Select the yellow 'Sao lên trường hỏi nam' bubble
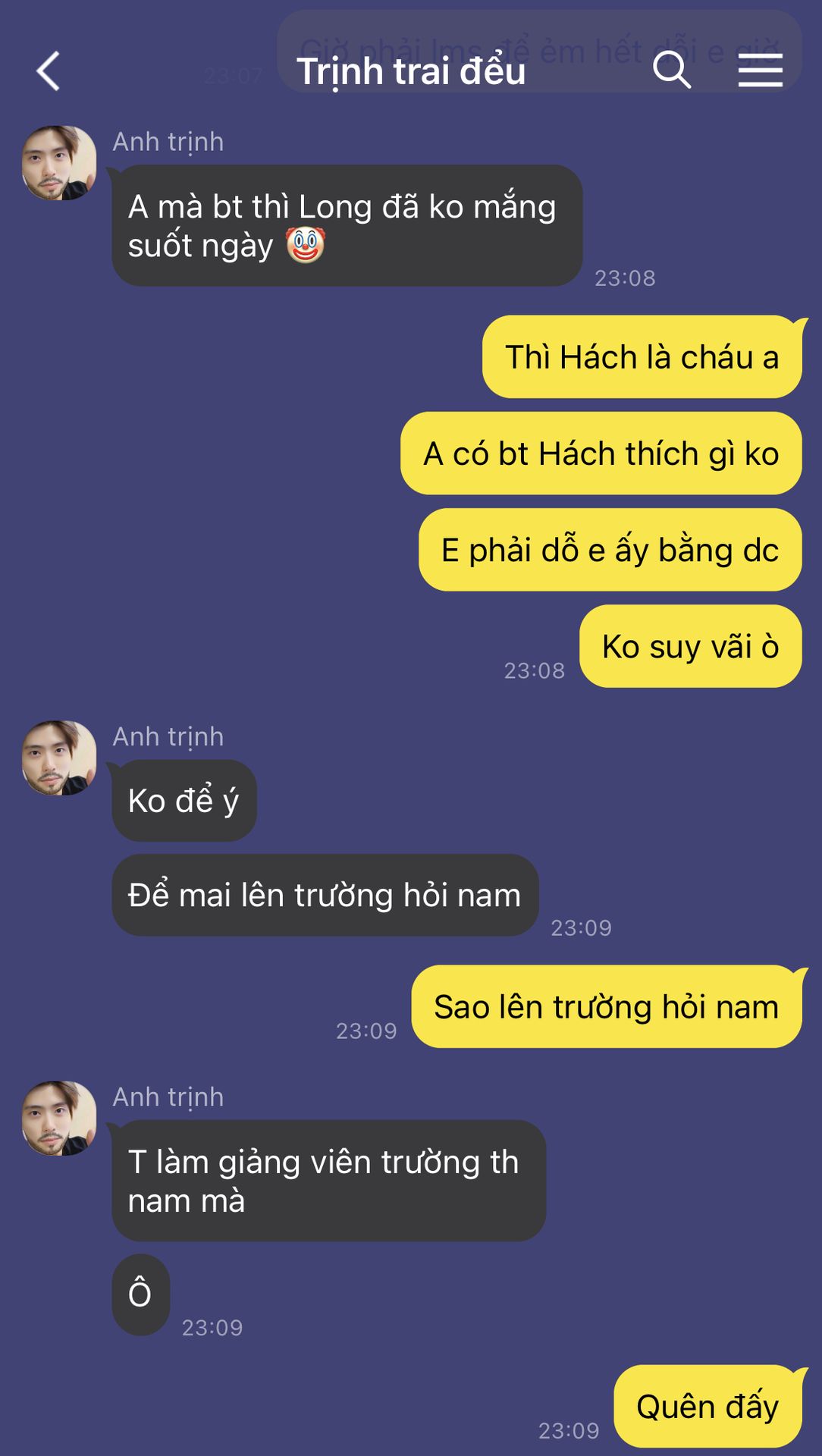Viewport: 822px width, 1456px height. (607, 1006)
